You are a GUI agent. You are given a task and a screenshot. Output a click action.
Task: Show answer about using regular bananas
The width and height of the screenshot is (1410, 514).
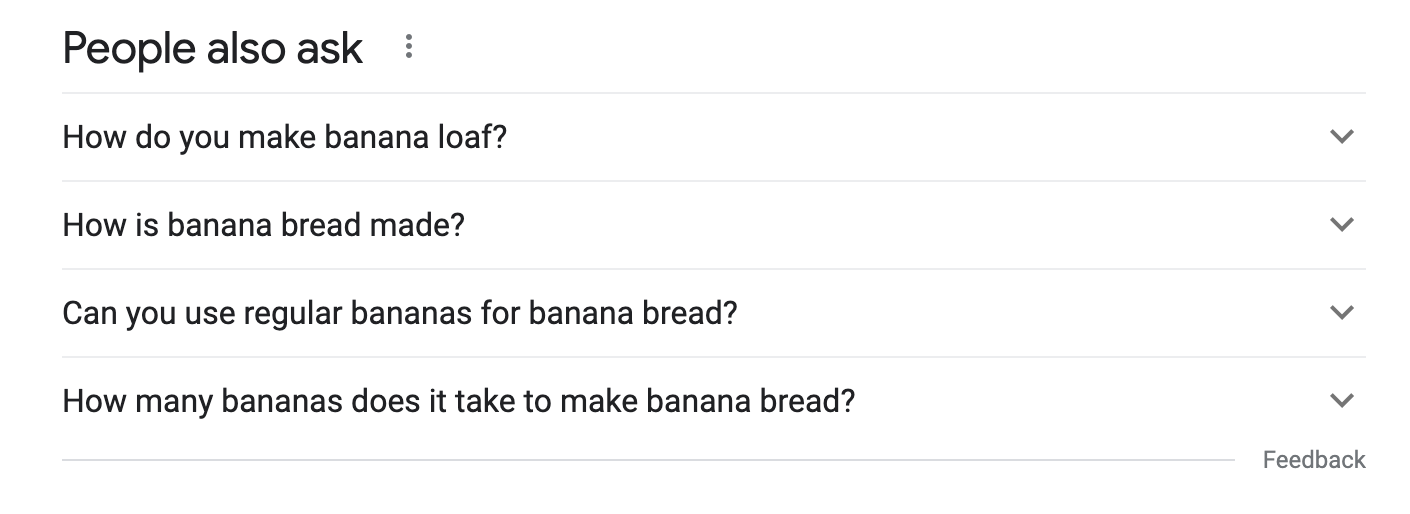pos(399,313)
